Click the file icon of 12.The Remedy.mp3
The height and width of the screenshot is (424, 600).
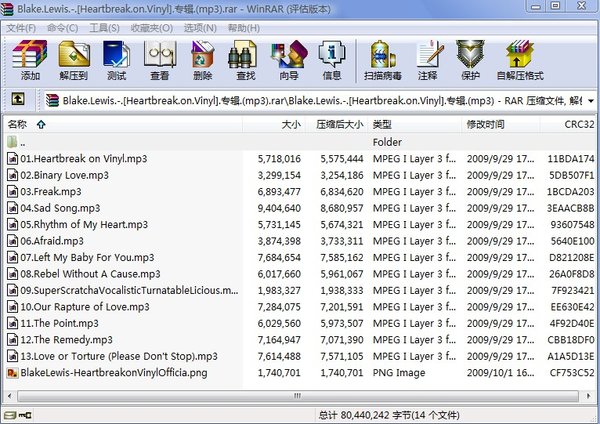click(13, 339)
